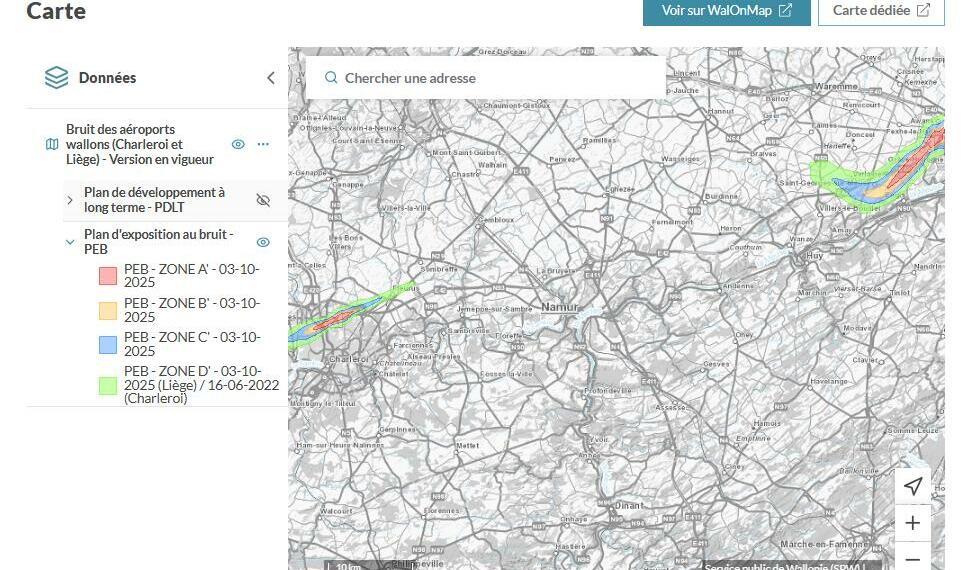Click external link icon in Voir sur WalOnMap
This screenshot has height=570, width=969.
pos(785,11)
